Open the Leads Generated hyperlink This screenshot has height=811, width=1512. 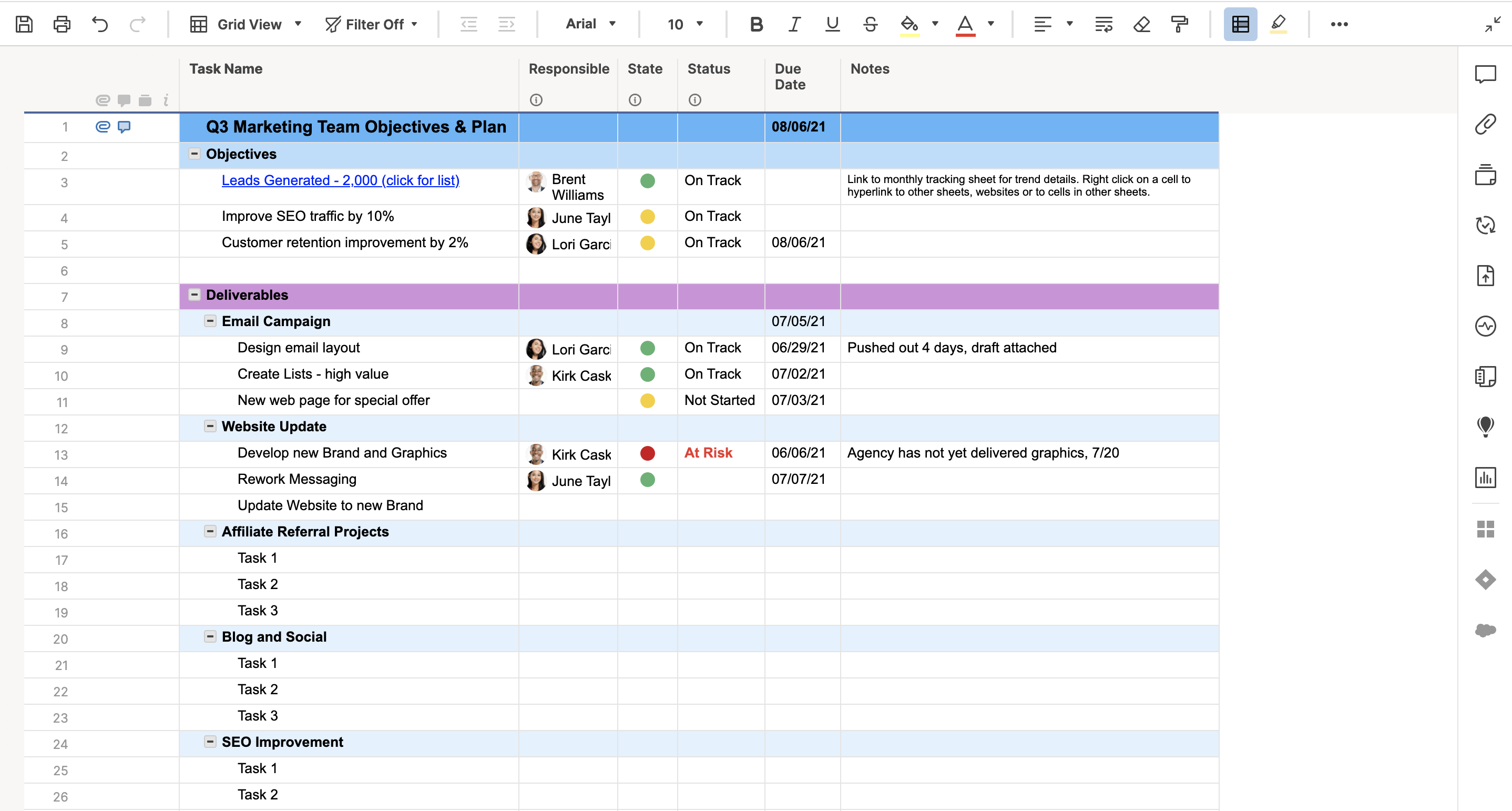(x=341, y=180)
